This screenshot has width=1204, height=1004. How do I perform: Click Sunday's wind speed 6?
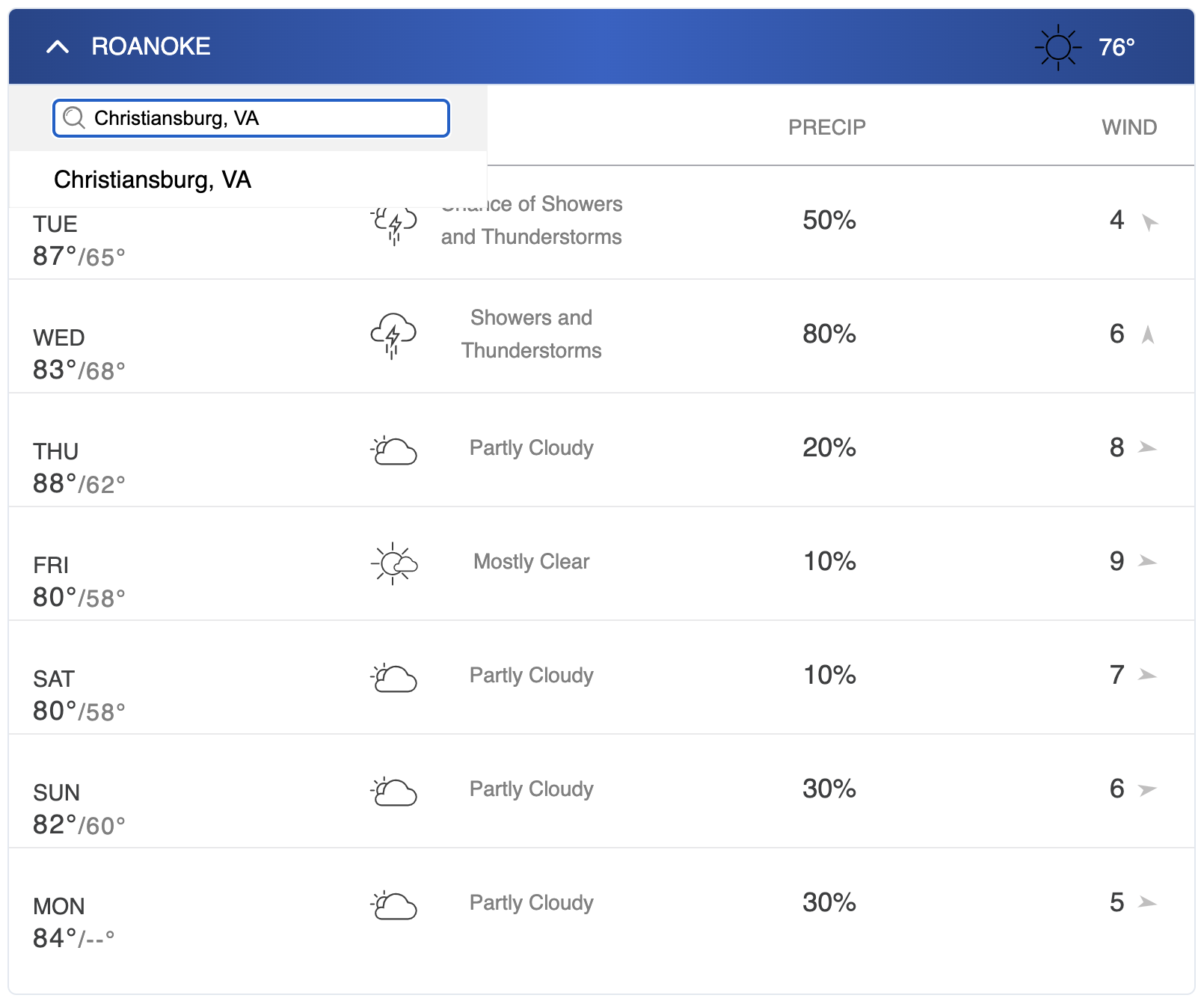click(x=1117, y=789)
